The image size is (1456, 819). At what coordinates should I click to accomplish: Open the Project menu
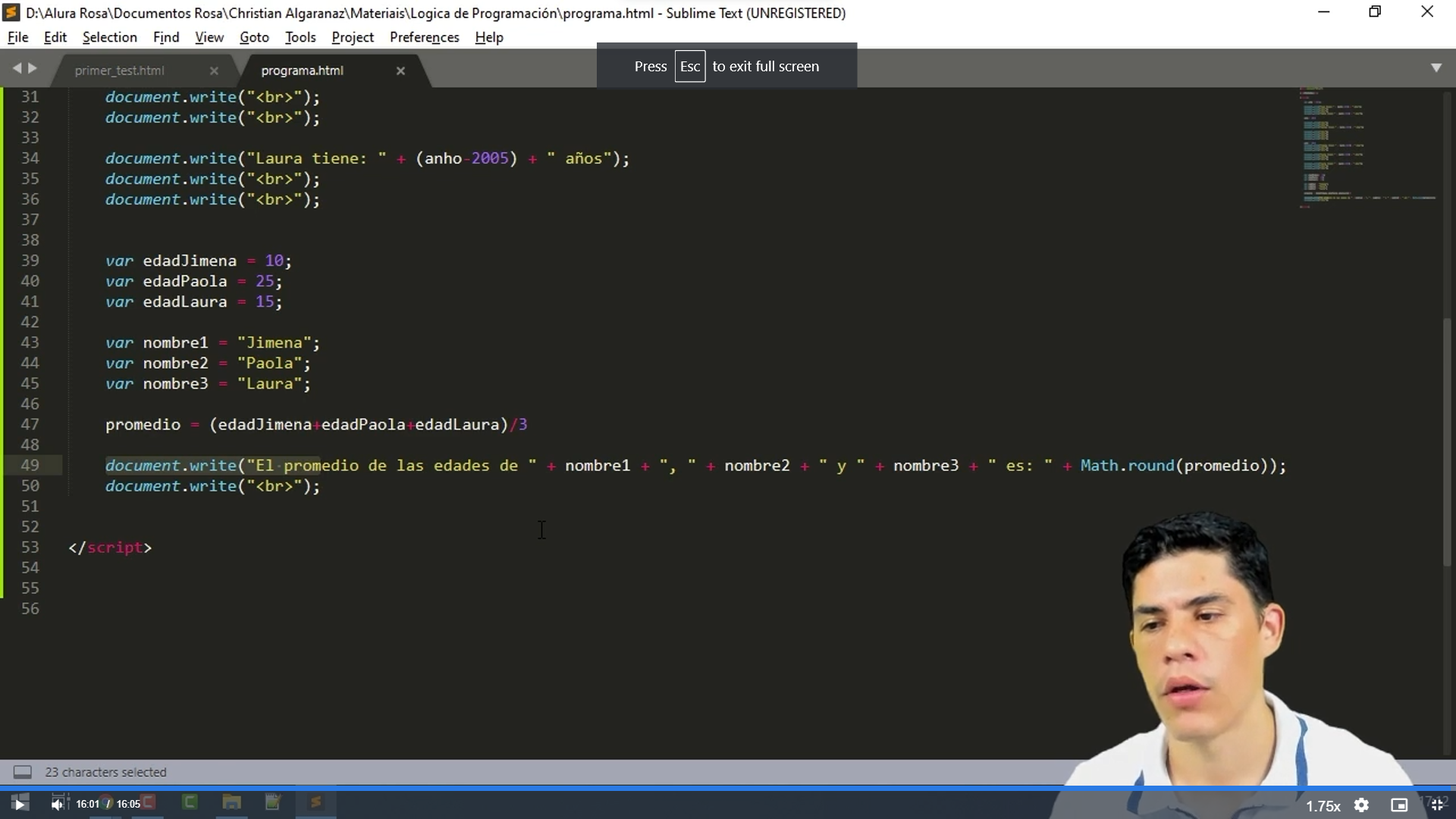point(353,37)
